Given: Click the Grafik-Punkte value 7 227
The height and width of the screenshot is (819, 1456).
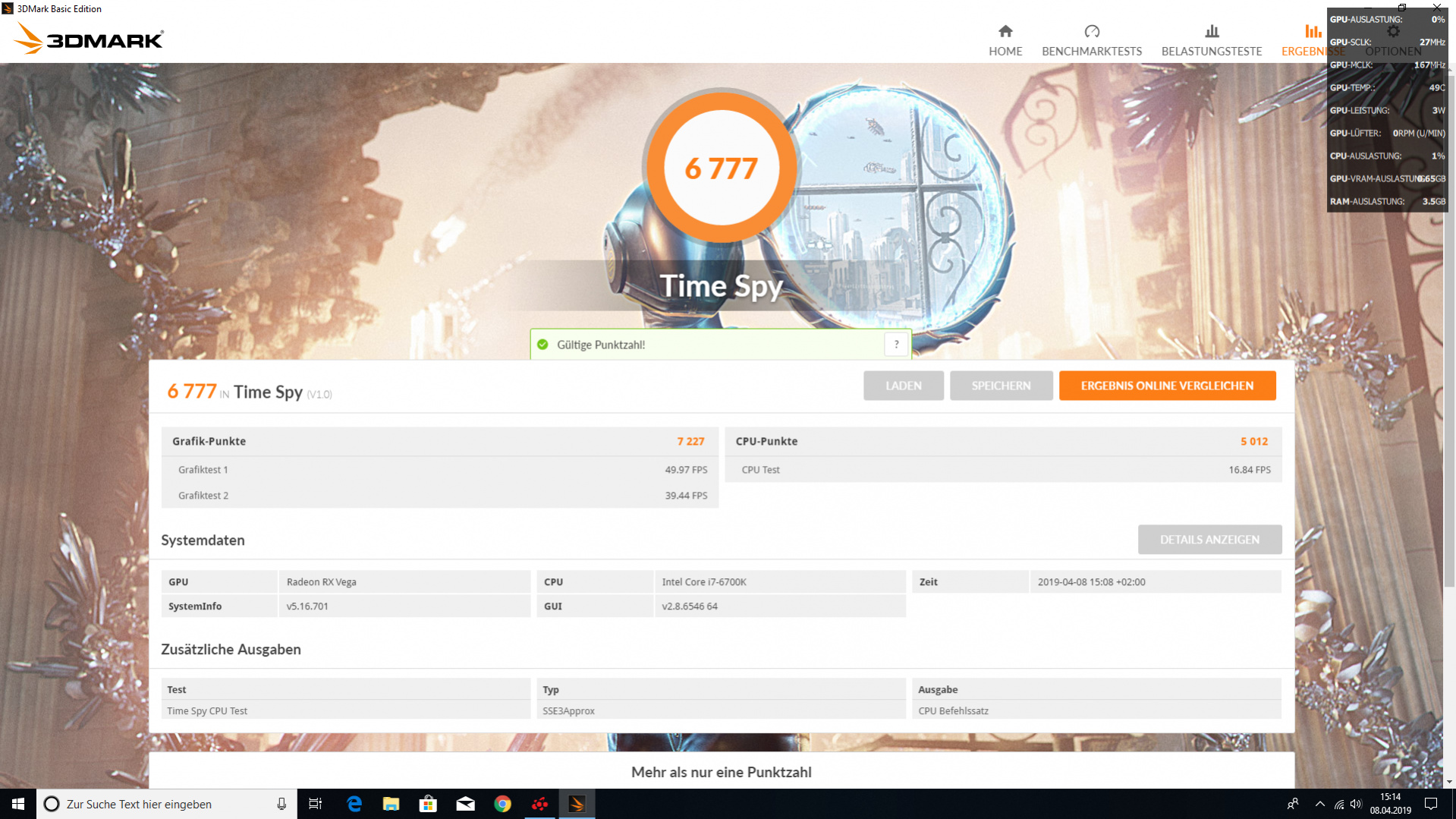Looking at the screenshot, I should (x=690, y=441).
